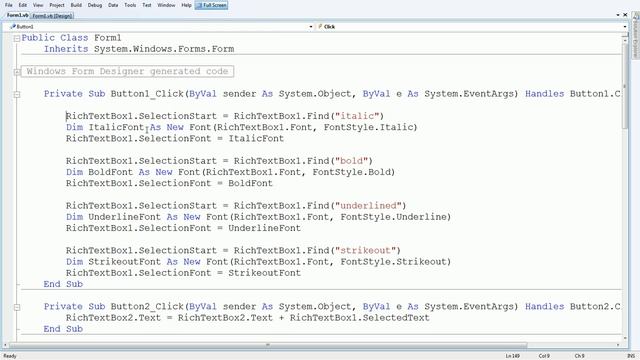The image size is (640, 360).
Task: Open the Button1 class name dropdown
Action: [311, 27]
